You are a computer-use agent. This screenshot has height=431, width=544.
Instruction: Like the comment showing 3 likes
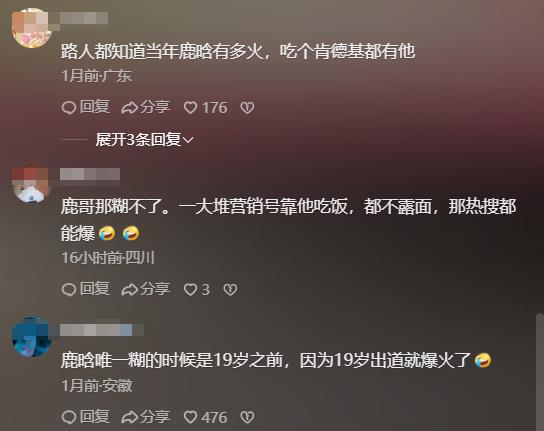point(197,289)
